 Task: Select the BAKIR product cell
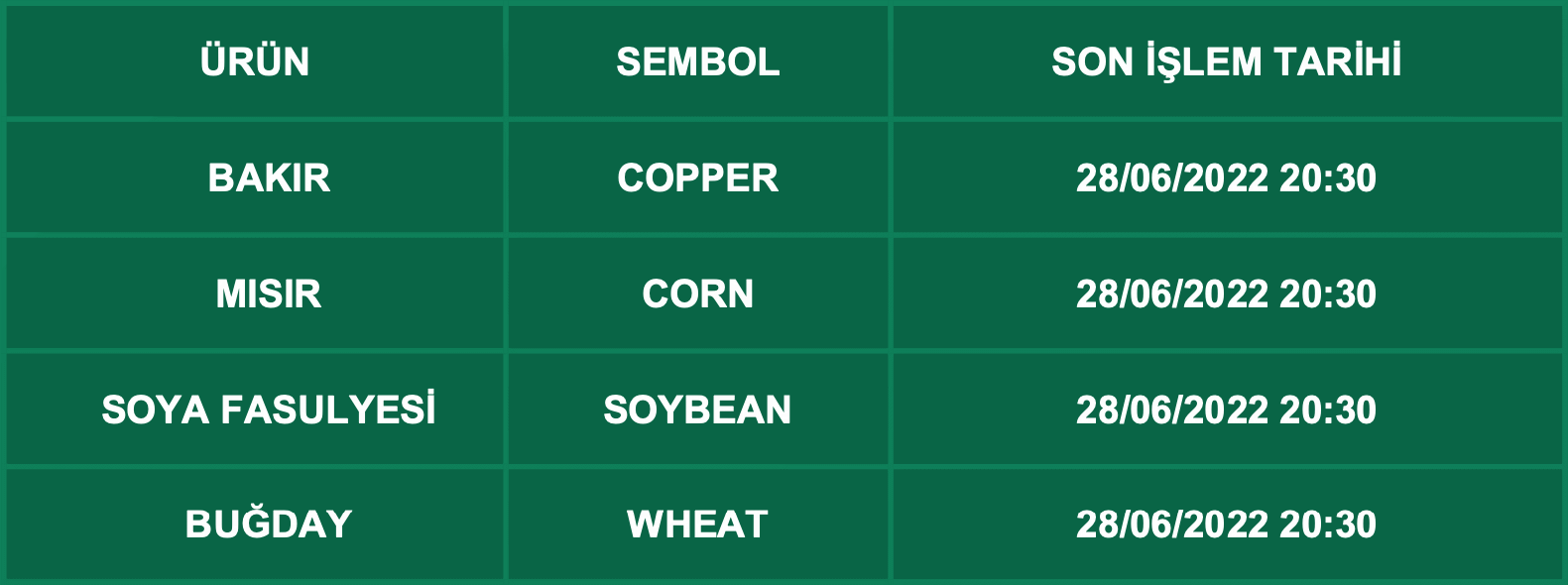pyautogui.click(x=269, y=177)
